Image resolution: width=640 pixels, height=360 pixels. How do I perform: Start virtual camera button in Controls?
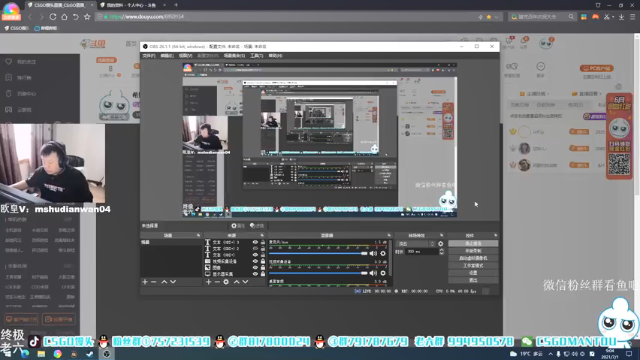pyautogui.click(x=473, y=258)
